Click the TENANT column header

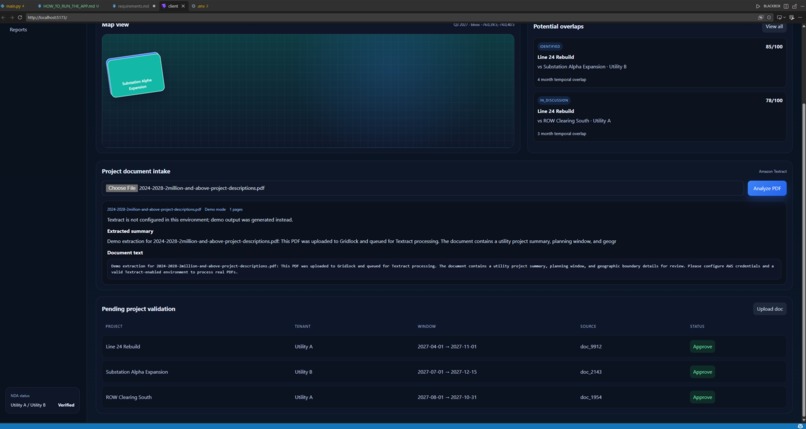(x=302, y=327)
